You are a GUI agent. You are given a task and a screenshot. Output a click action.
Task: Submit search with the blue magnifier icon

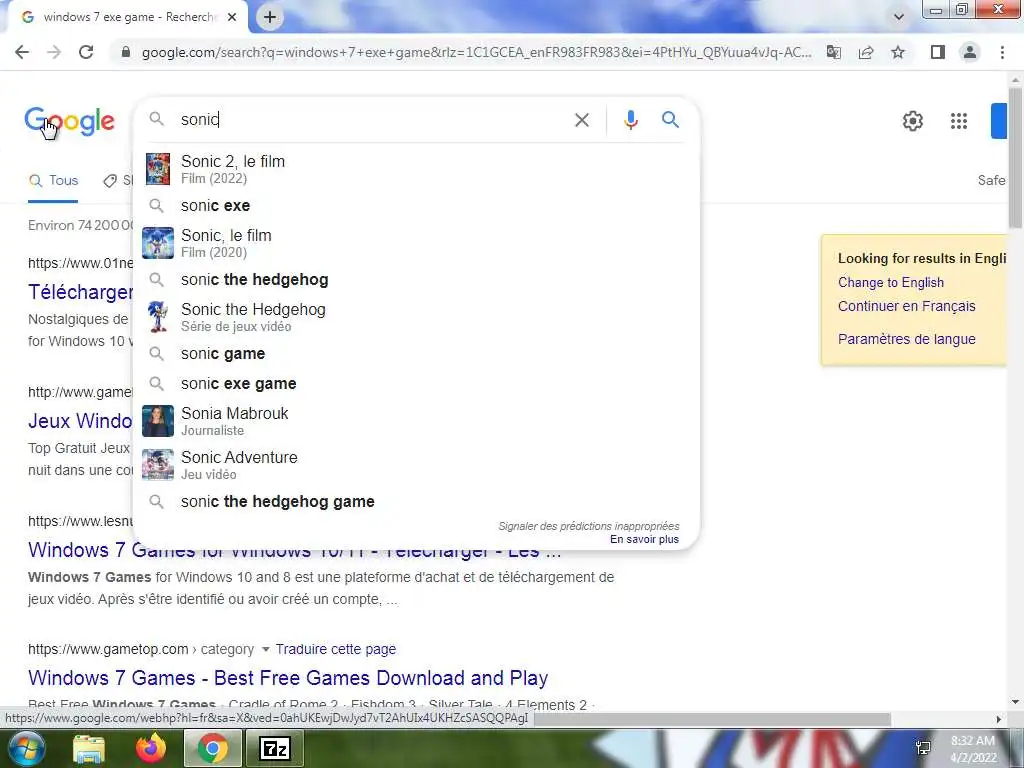tap(670, 120)
